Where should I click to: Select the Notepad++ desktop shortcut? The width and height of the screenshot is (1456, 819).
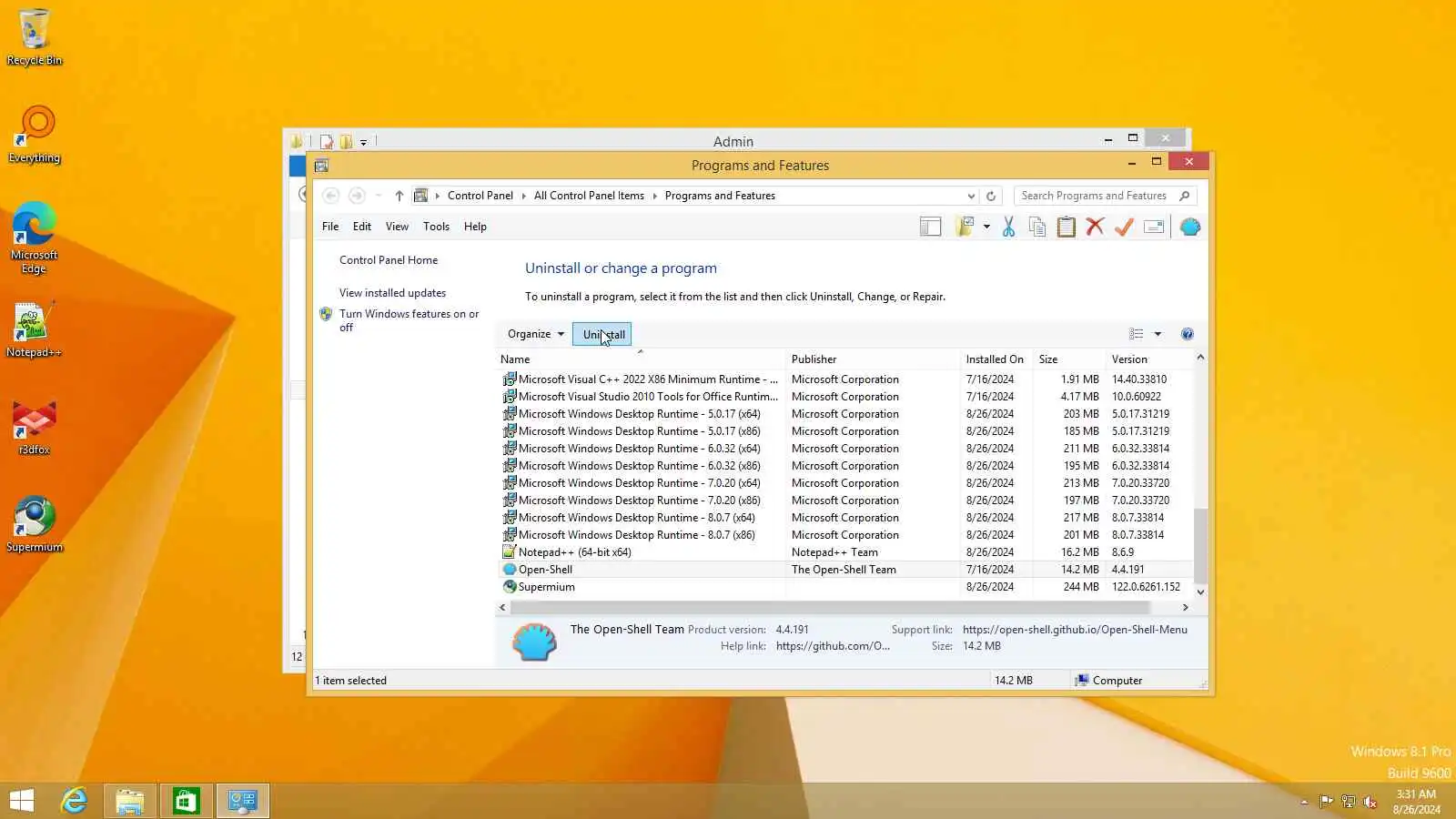[x=34, y=329]
